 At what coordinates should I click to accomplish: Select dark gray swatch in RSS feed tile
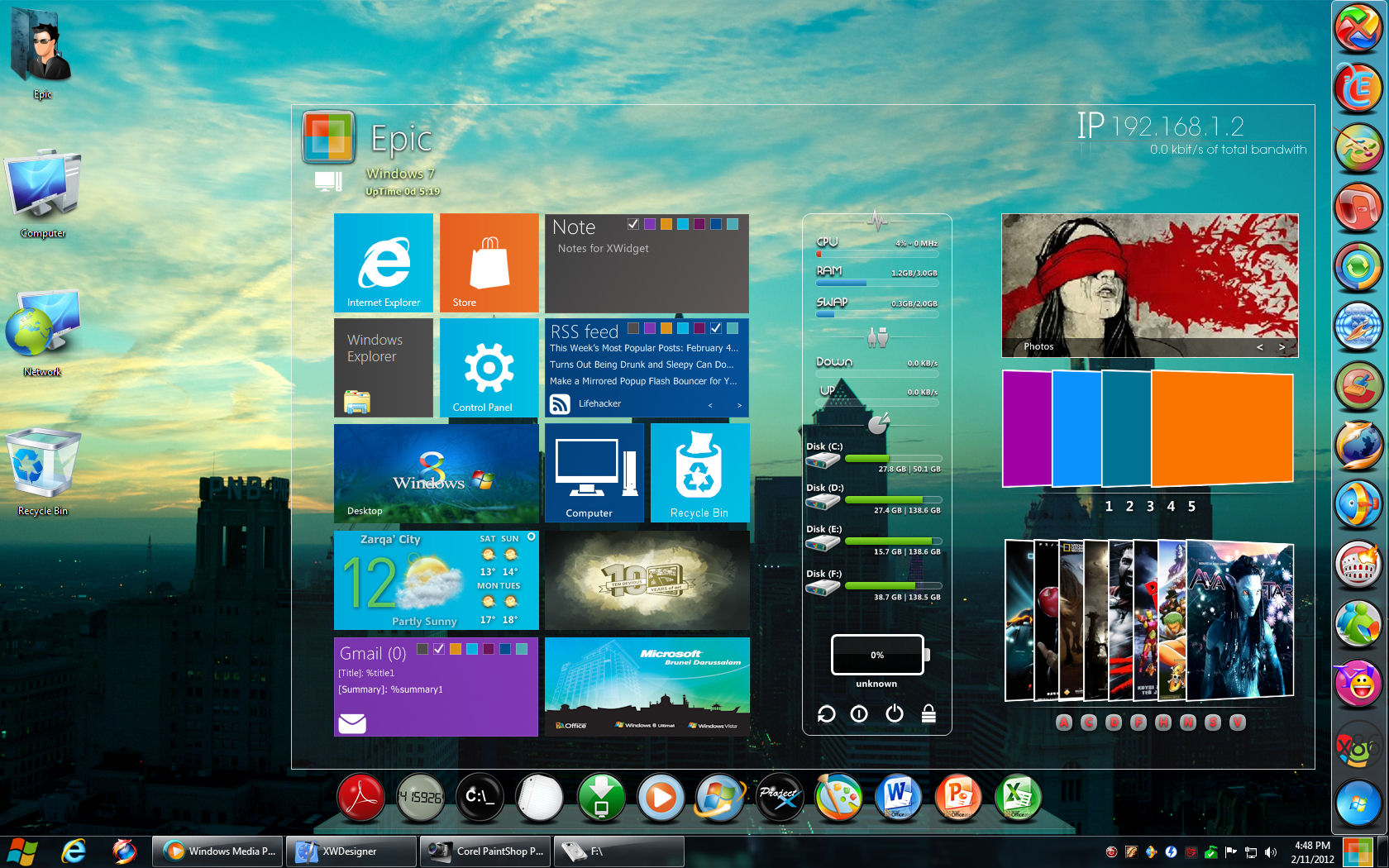(633, 328)
